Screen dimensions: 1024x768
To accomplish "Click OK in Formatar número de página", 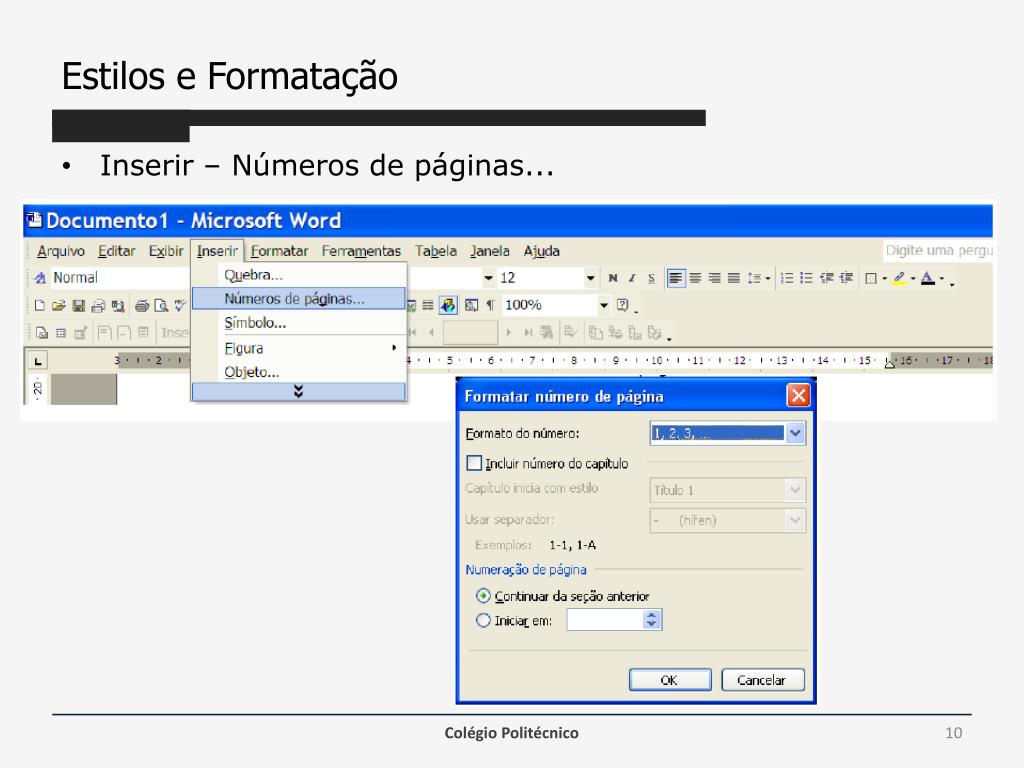I will click(x=670, y=680).
